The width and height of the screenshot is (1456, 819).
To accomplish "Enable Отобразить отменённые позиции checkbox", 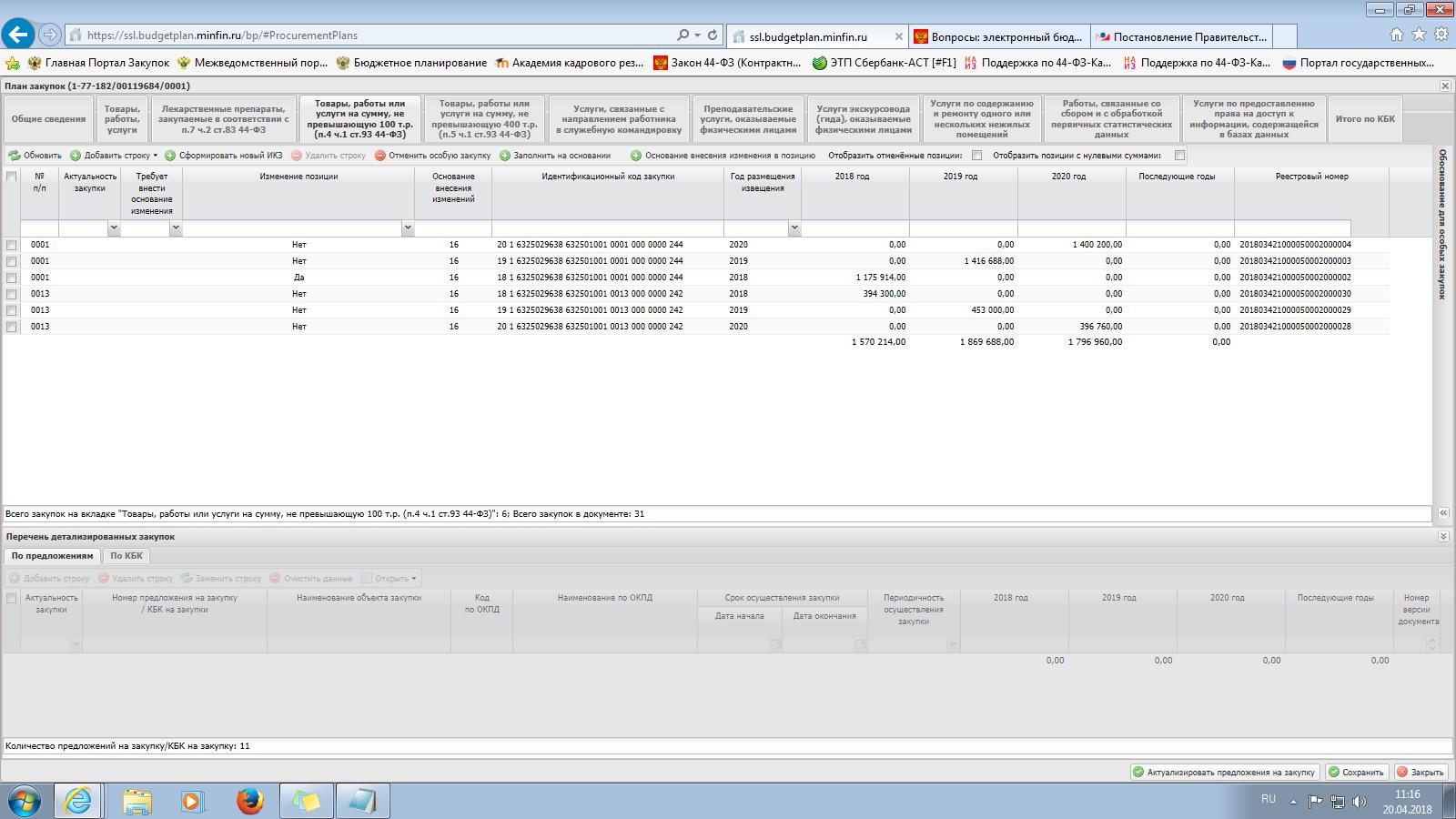I will (976, 156).
